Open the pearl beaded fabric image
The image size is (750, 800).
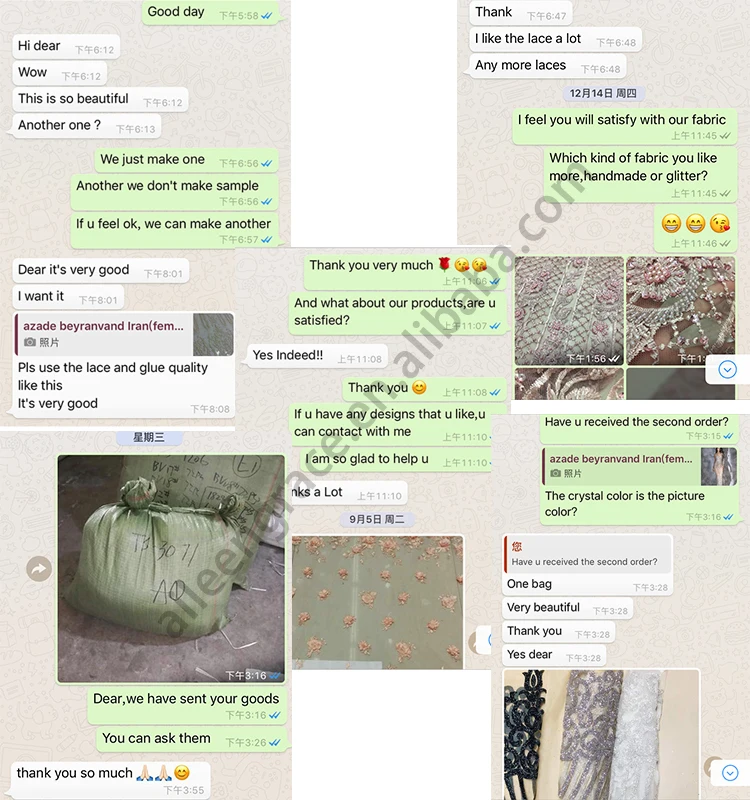coord(681,311)
